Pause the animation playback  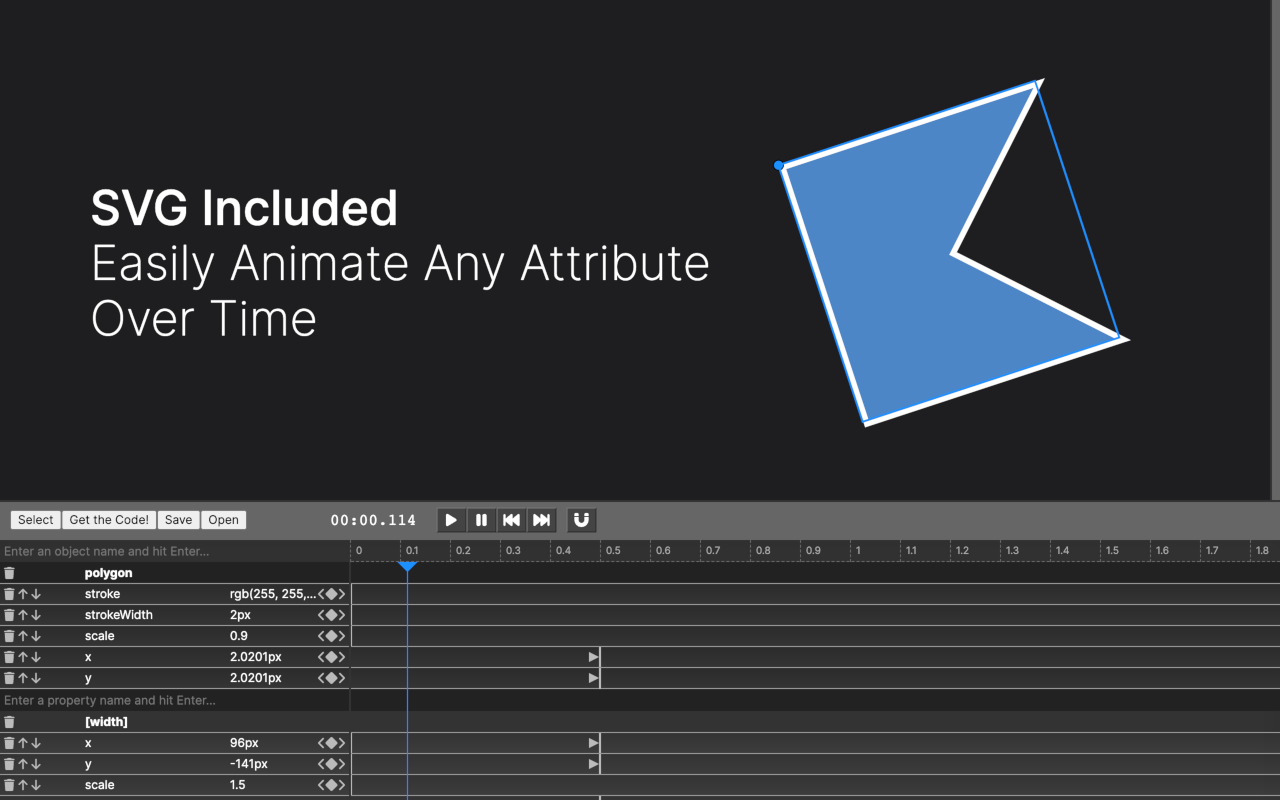click(x=481, y=520)
